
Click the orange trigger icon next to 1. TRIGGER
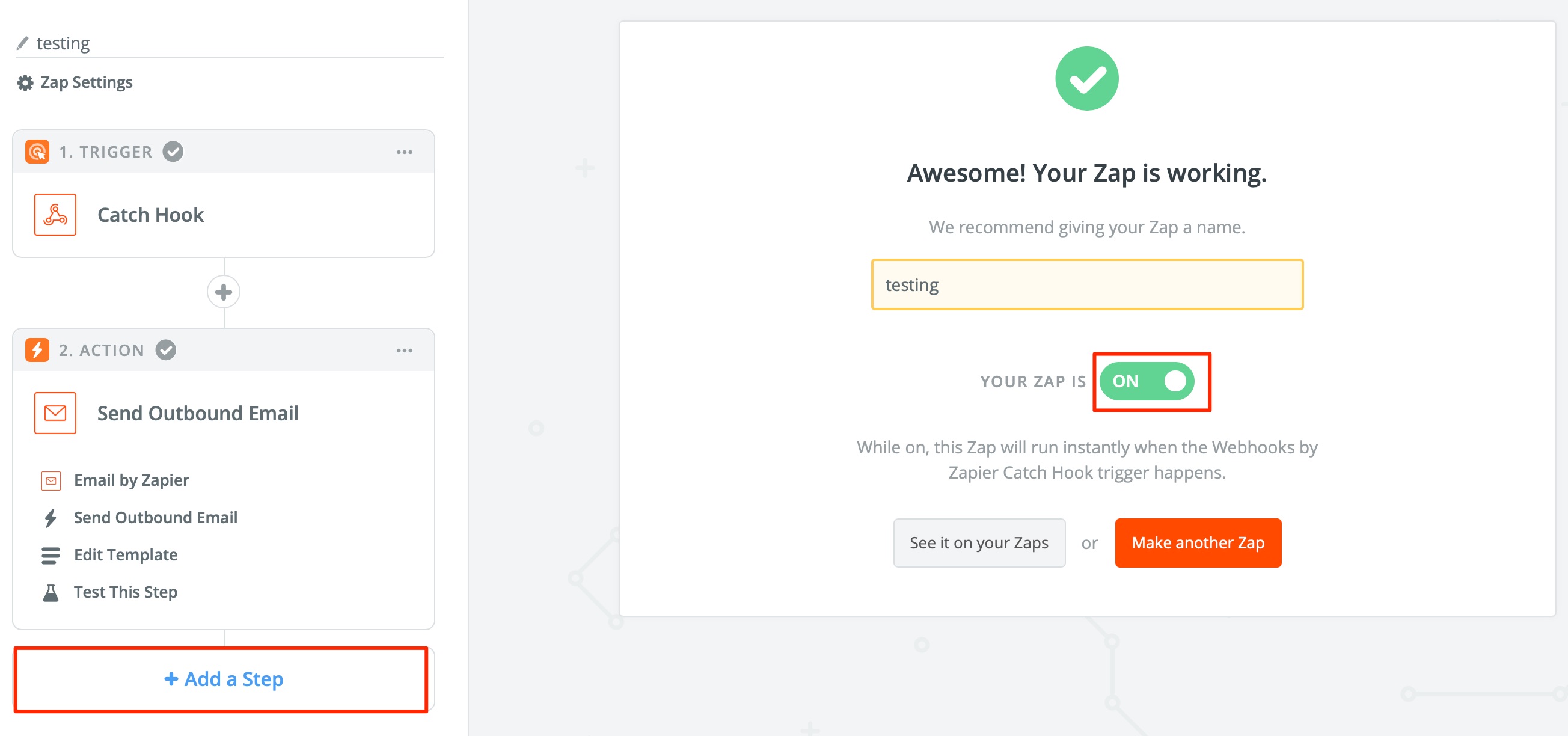tap(37, 152)
